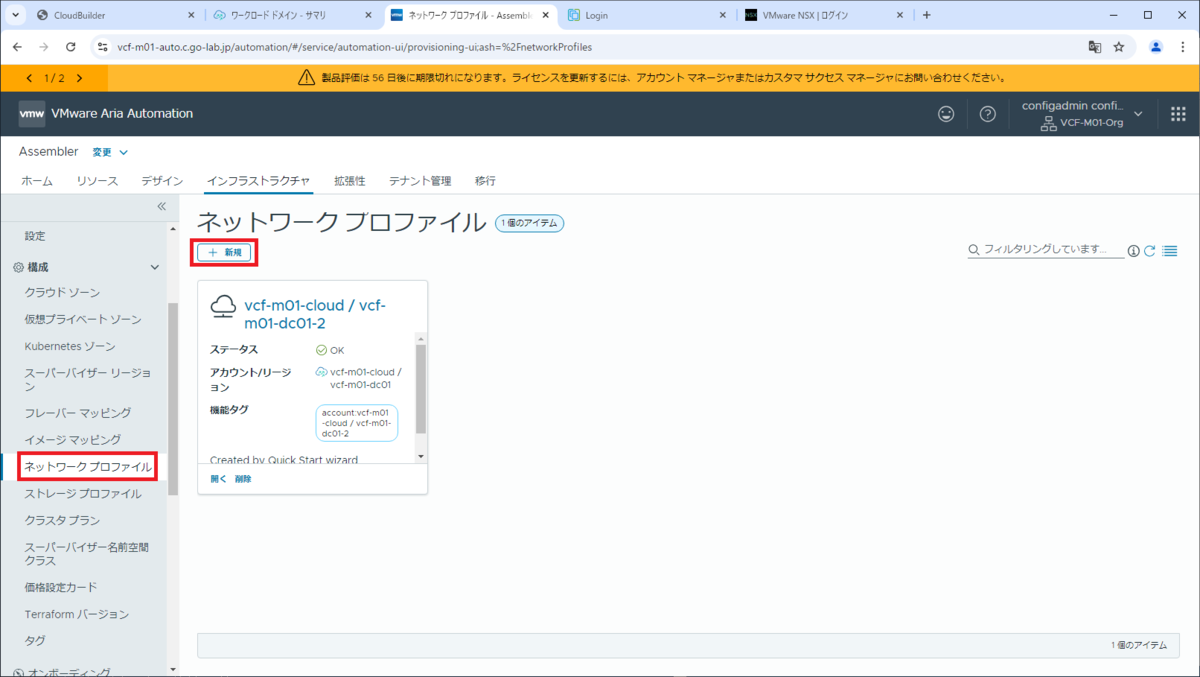Viewport: 1200px width, 677px height.
Task: Bookmark this page with the star icon
Action: click(1119, 47)
